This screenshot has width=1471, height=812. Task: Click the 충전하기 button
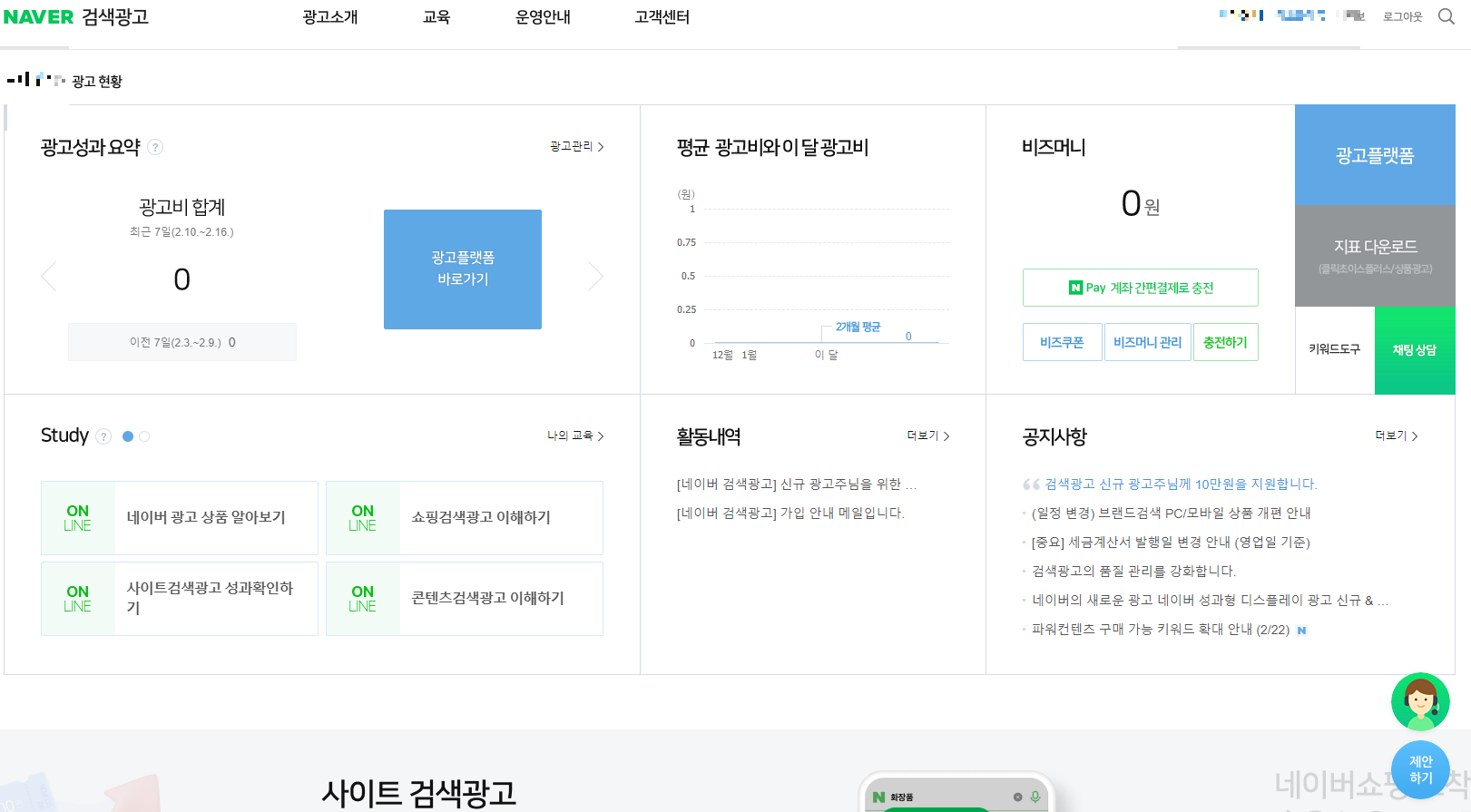(1225, 342)
